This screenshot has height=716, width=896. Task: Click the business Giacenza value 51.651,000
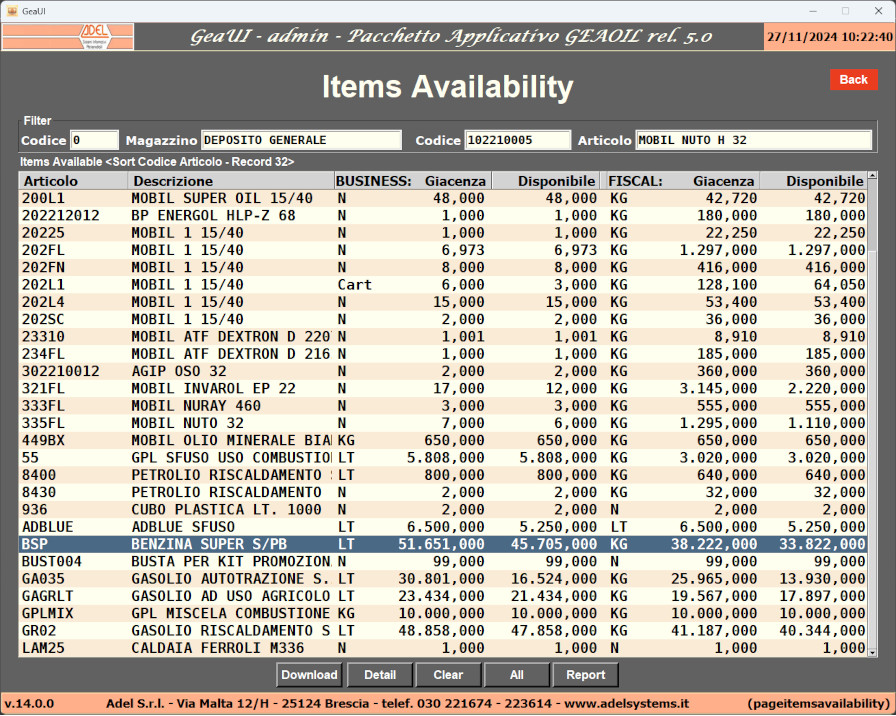tap(441, 544)
